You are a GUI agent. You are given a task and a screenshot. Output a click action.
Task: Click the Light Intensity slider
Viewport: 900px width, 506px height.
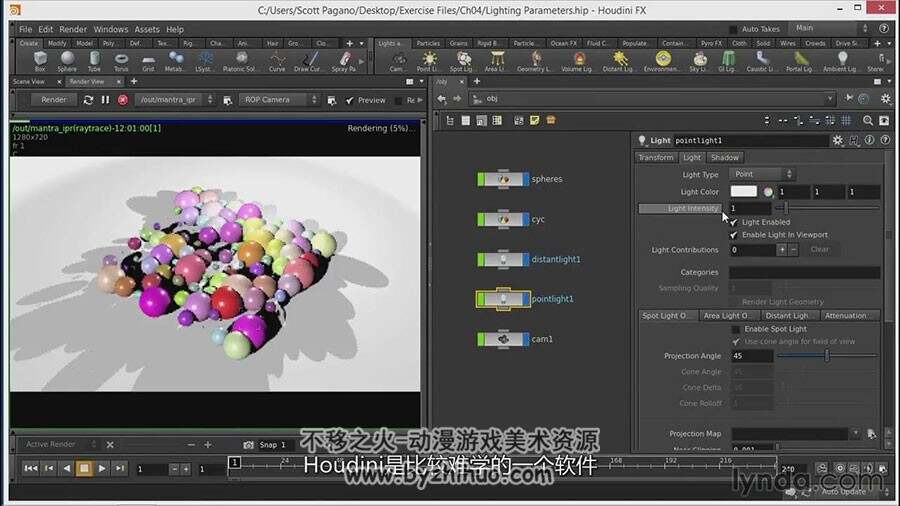(827, 208)
